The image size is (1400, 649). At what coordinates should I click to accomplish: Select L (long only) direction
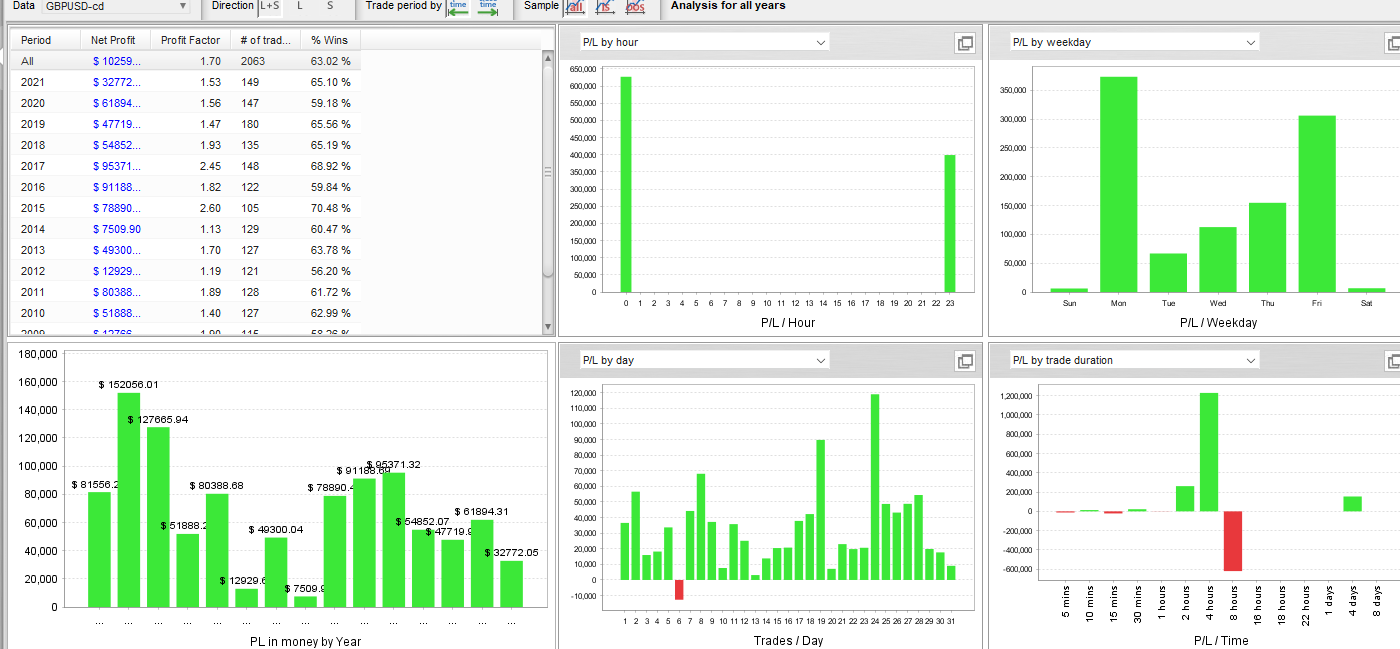[300, 6]
